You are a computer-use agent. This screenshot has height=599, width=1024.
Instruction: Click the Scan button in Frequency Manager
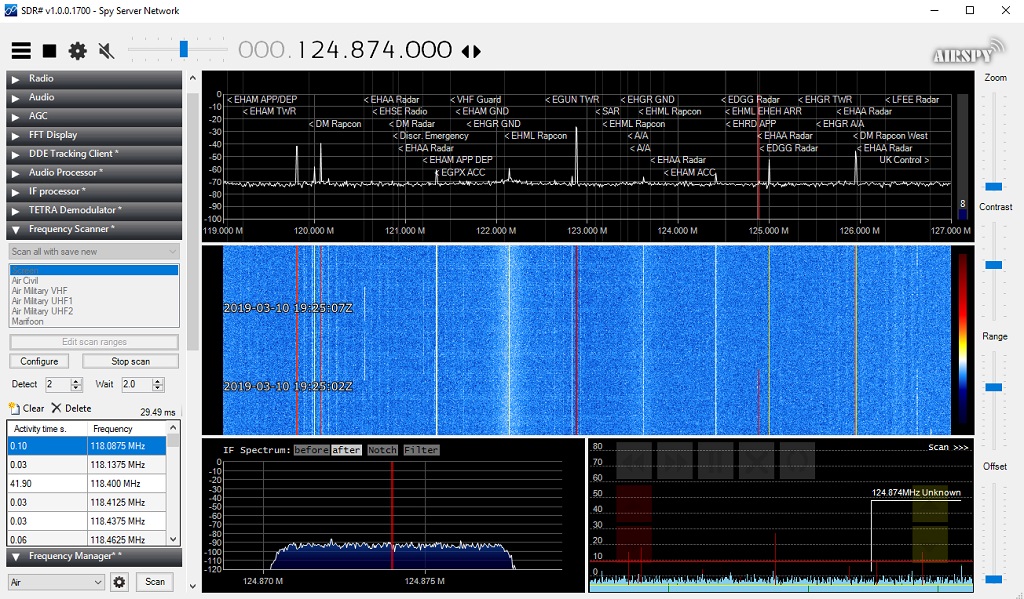click(155, 582)
